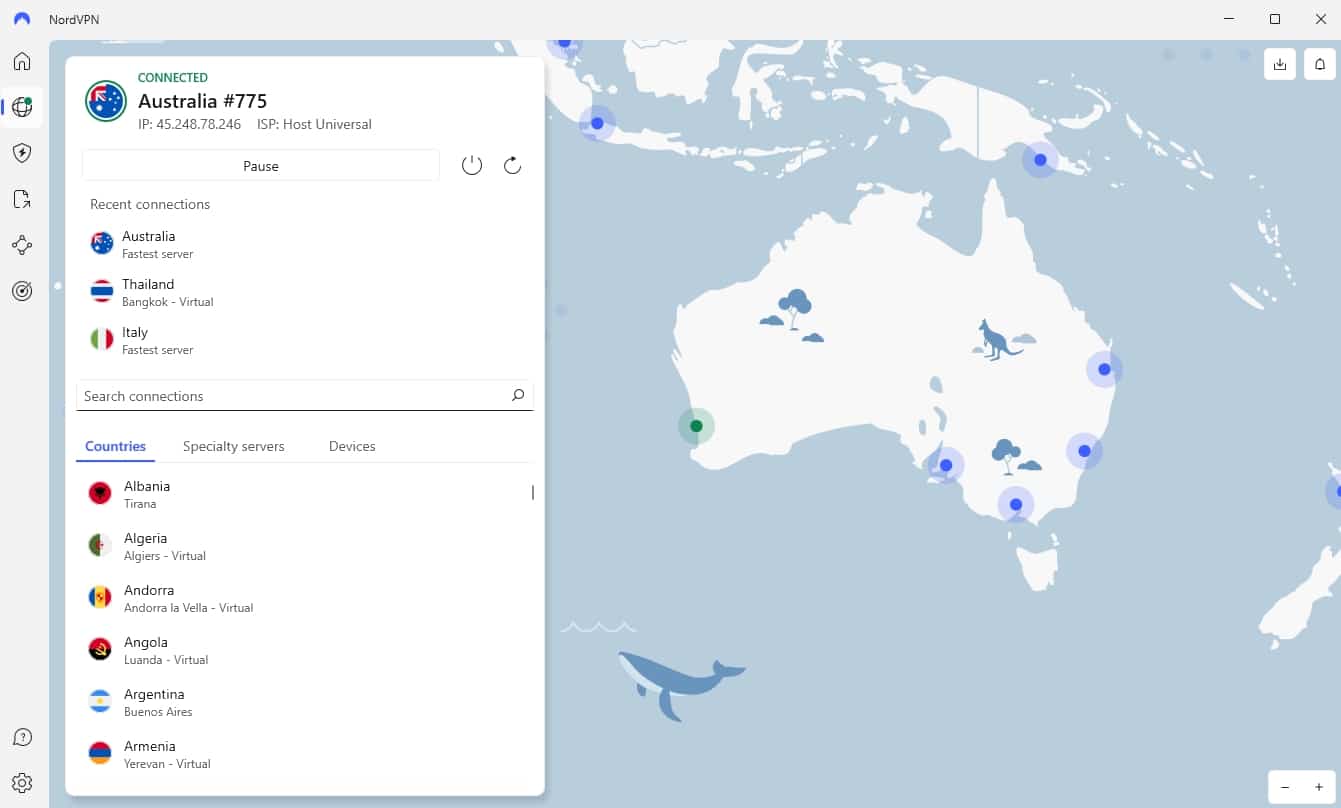Select the globe VPN map sidebar icon

point(22,107)
